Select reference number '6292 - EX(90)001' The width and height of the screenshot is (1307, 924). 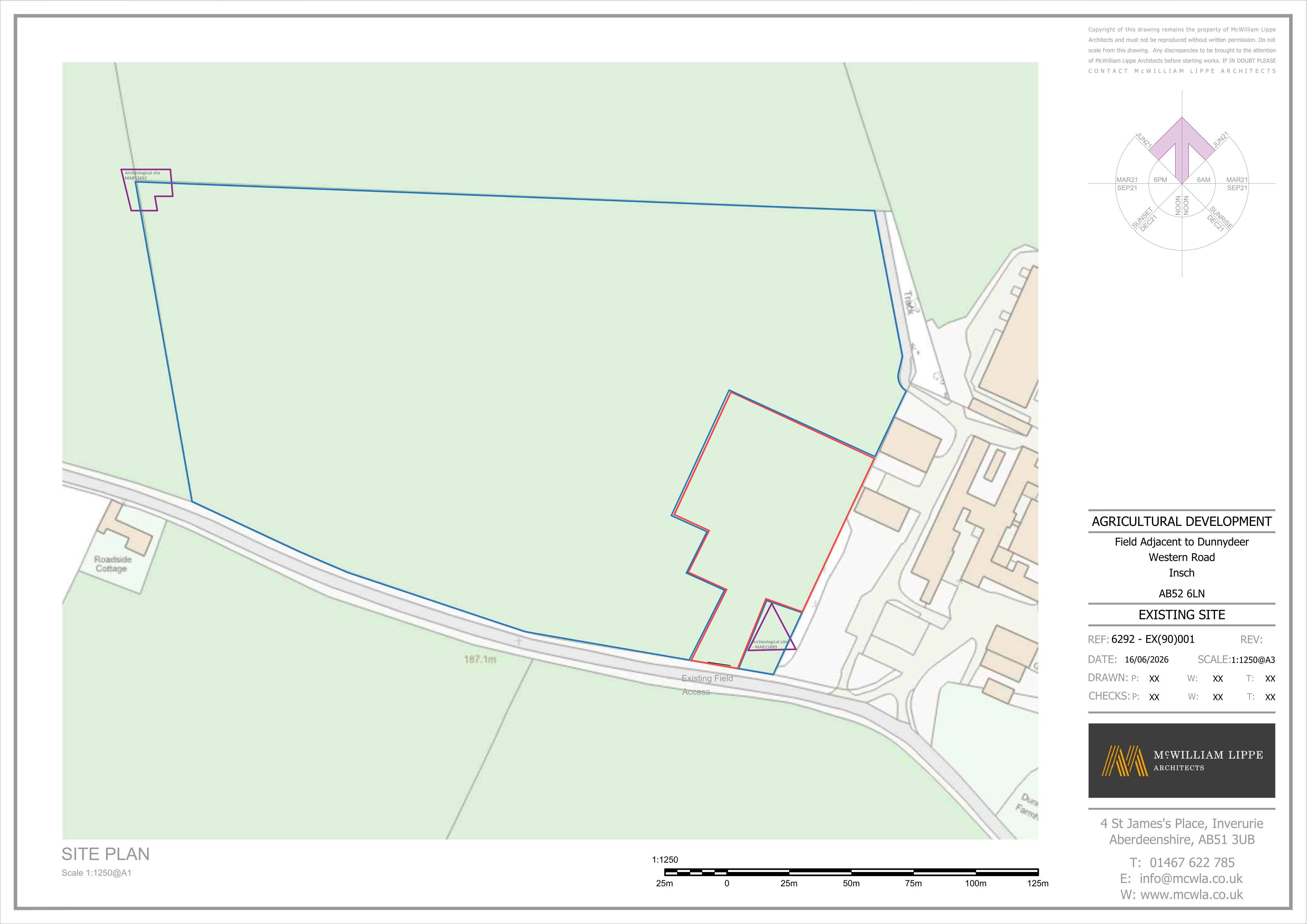1153,639
